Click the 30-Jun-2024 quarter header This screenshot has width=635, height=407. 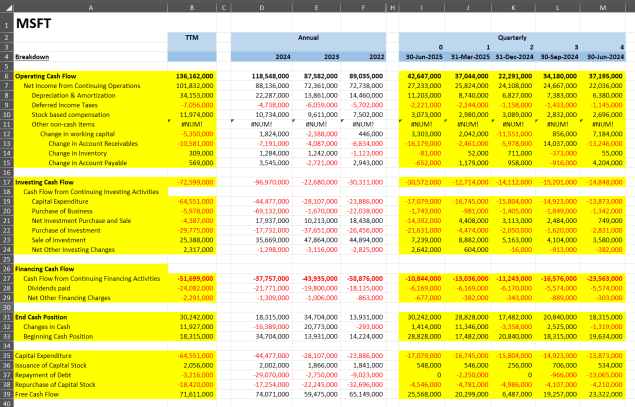click(x=603, y=57)
